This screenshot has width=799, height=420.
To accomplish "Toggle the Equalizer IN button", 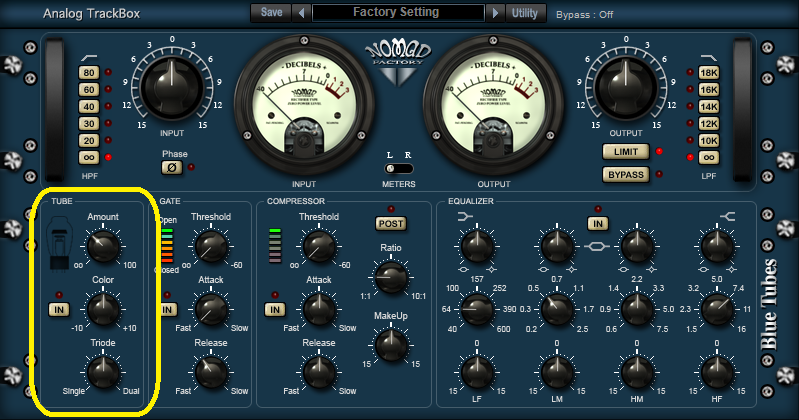I will pyautogui.click(x=598, y=223).
